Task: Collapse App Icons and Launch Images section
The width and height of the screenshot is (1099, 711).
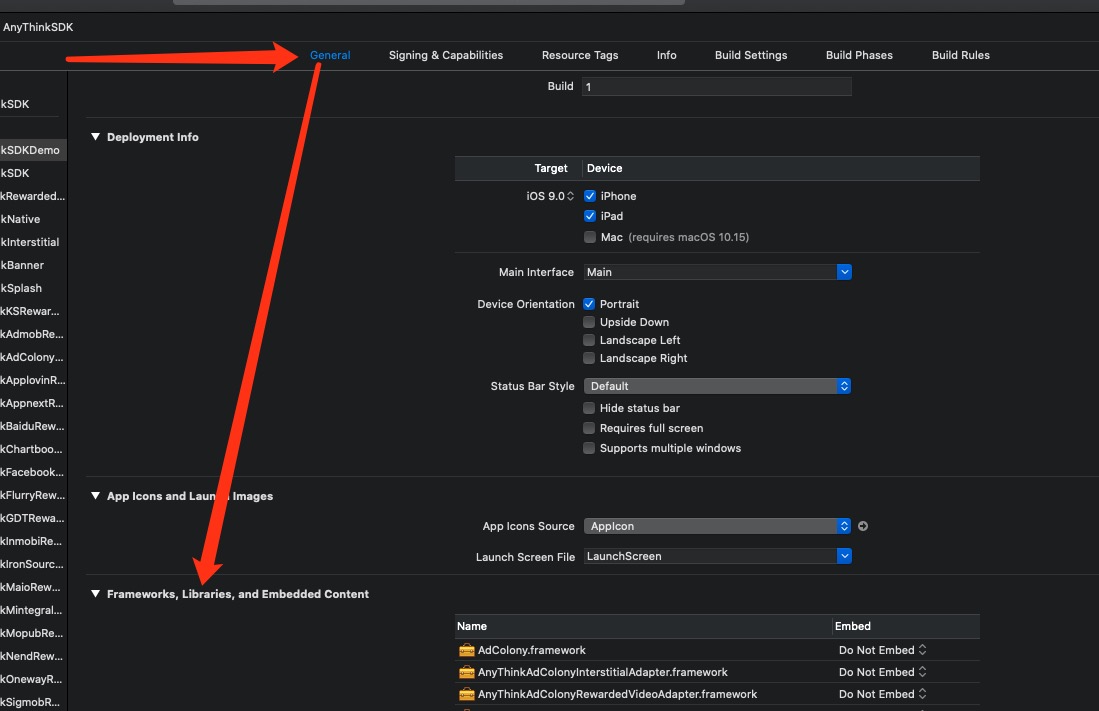Action: click(95, 496)
